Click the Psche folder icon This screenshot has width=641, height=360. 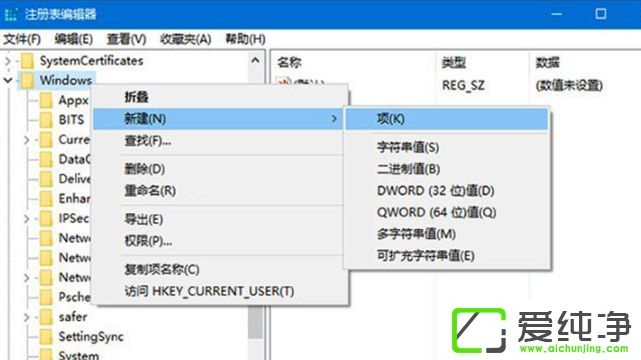pos(46,297)
